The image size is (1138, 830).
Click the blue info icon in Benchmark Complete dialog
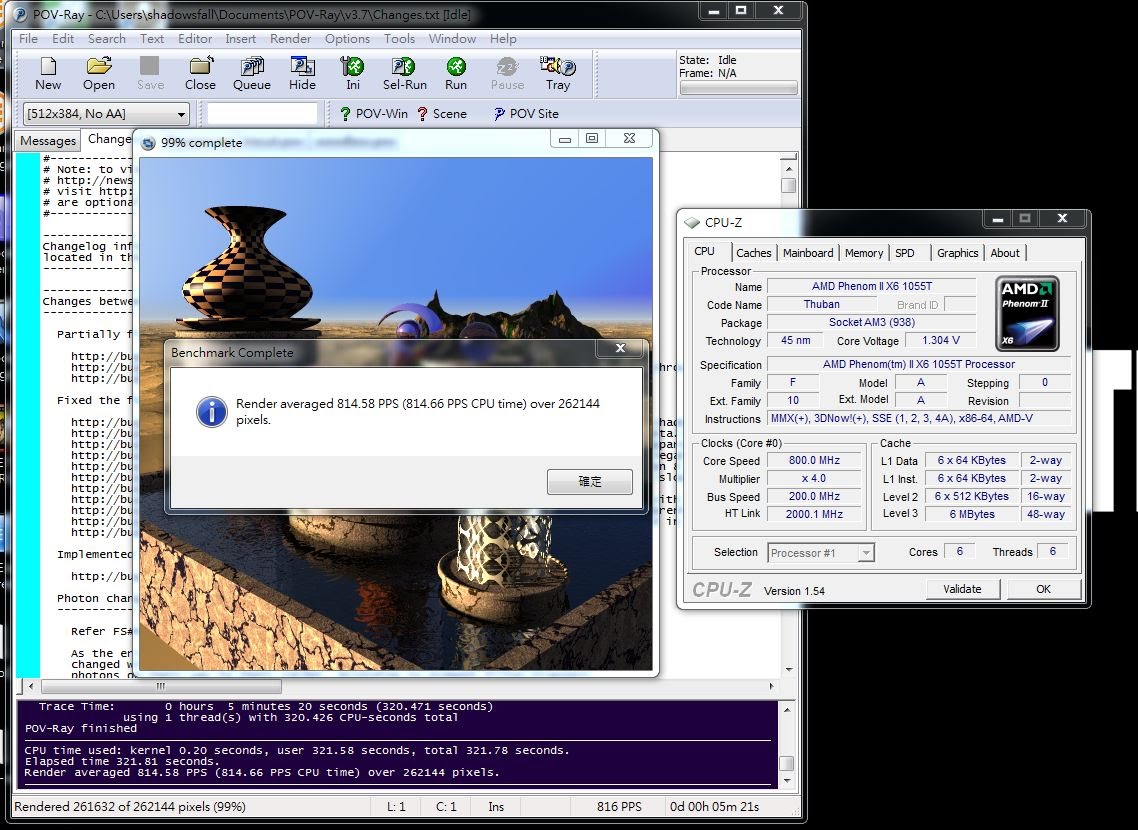[x=211, y=412]
